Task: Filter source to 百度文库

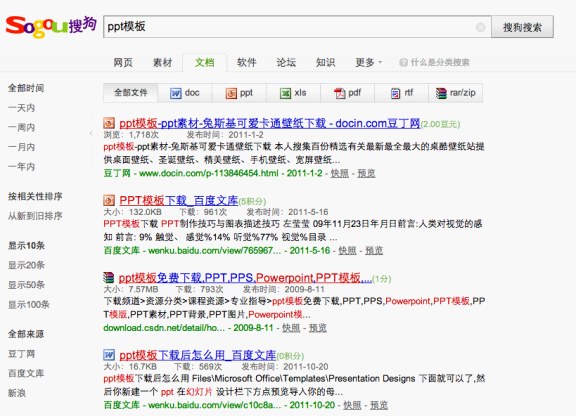Action: pos(26,373)
